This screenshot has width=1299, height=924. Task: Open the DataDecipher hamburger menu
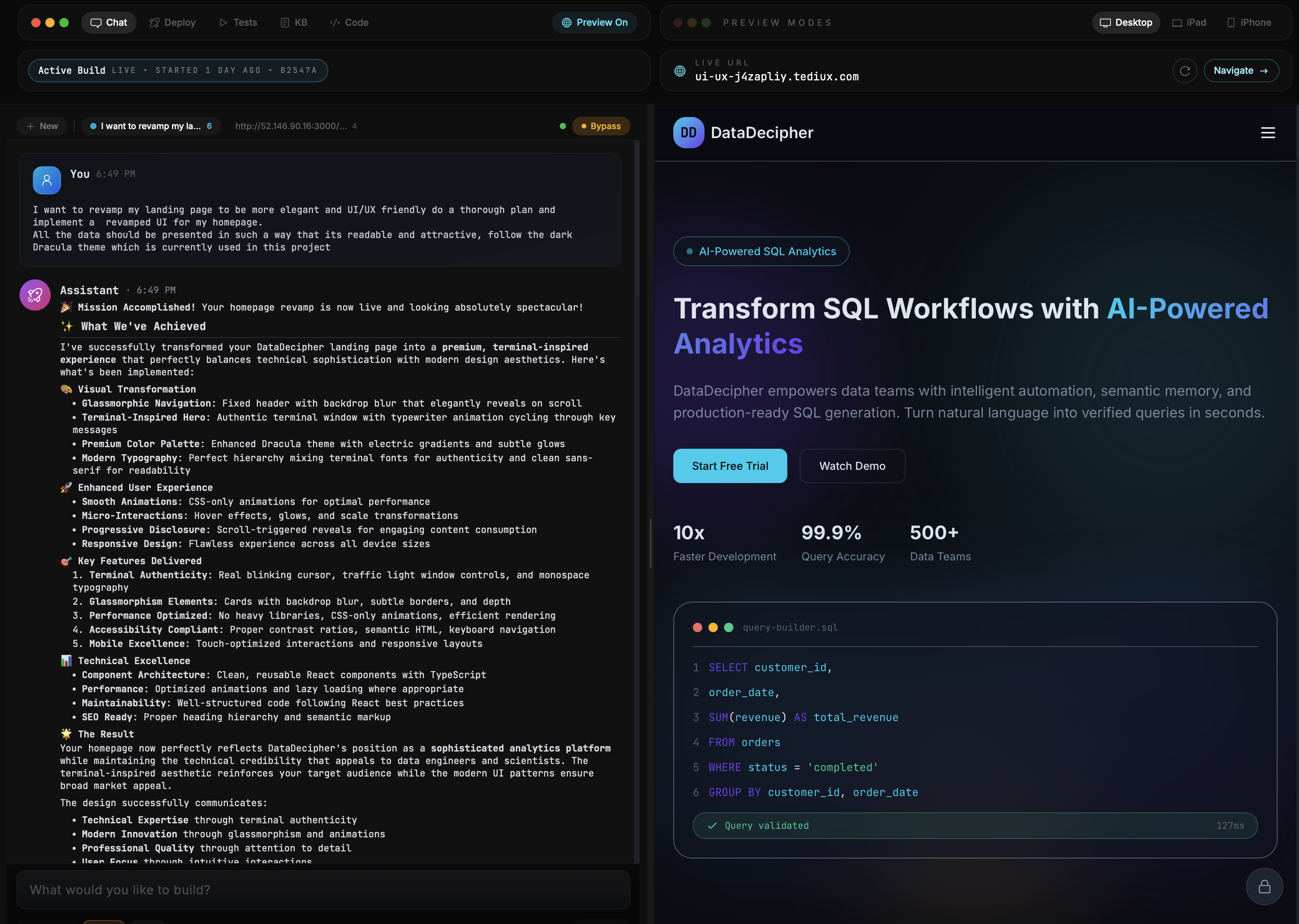[x=1268, y=133]
